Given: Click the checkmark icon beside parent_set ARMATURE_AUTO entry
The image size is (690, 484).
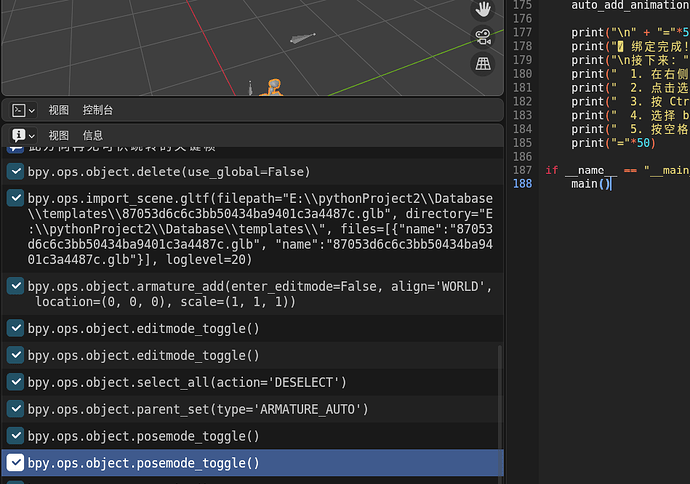Looking at the screenshot, I should tap(15, 409).
